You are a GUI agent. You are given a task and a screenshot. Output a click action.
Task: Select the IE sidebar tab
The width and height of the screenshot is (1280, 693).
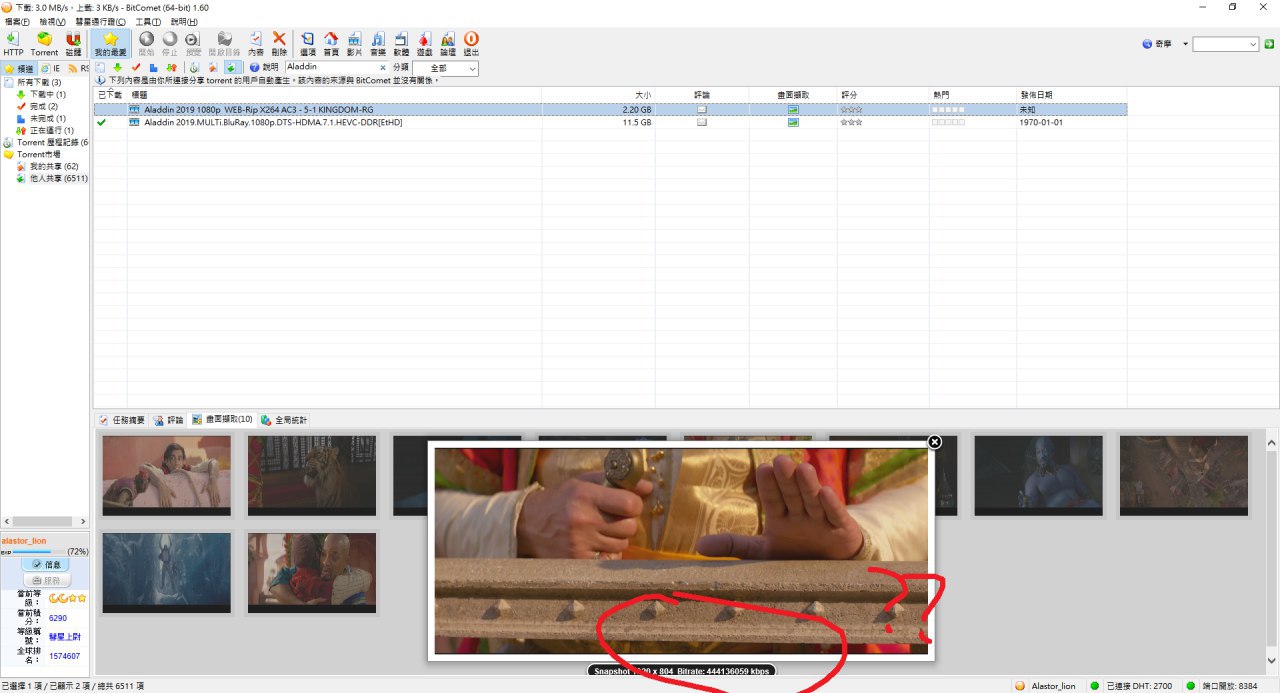click(50, 68)
